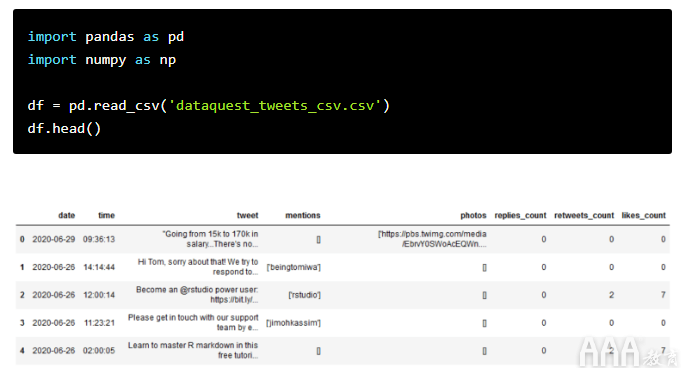Click 'import pandas as pd' code line
The width and height of the screenshot is (689, 373).
[106, 36]
